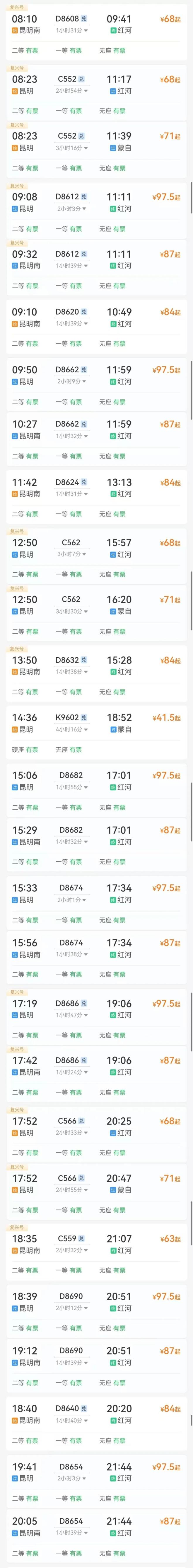The image size is (193, 1568).
Task: Choose 无座 有票 on the 11:42 D8624 train
Action: tap(112, 514)
